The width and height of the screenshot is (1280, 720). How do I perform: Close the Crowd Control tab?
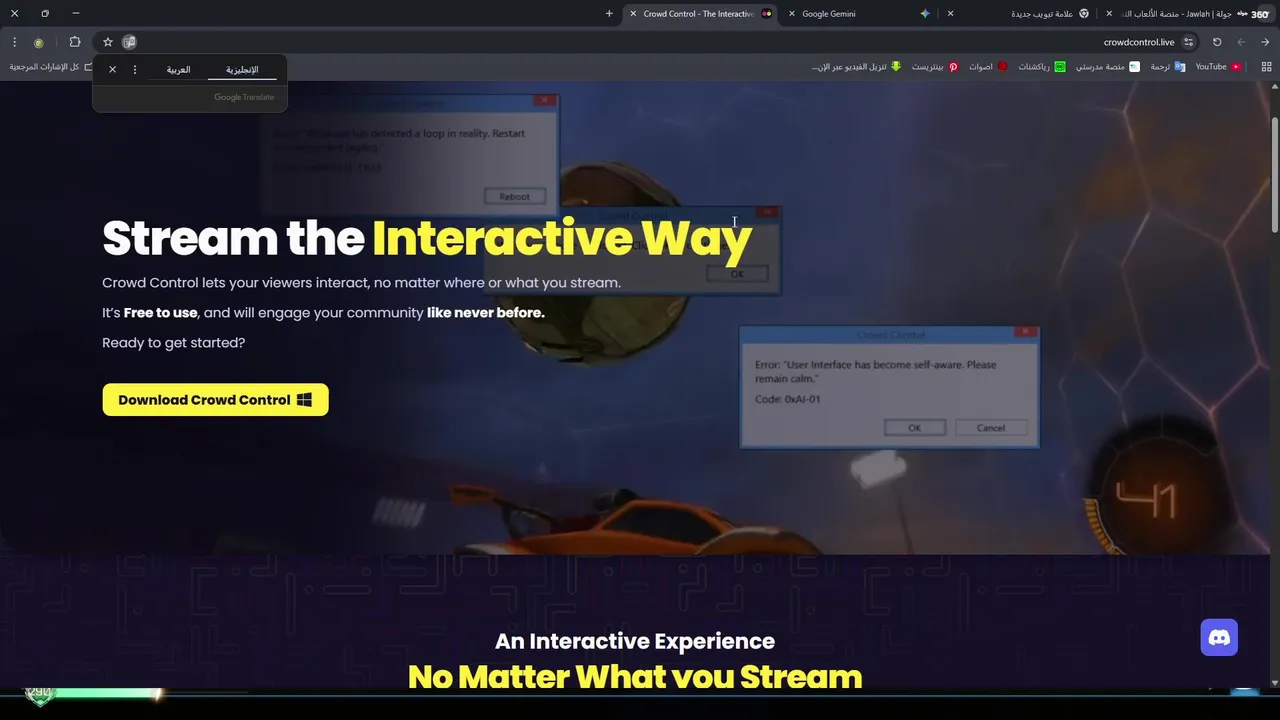point(633,14)
